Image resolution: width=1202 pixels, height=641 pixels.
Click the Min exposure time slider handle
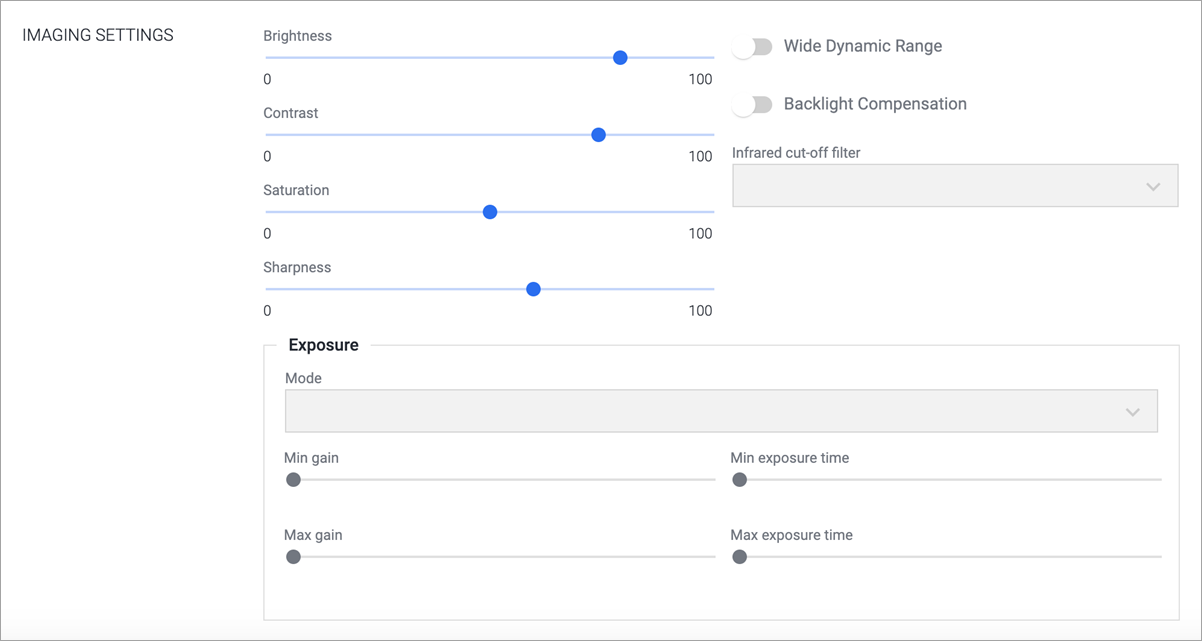(739, 480)
